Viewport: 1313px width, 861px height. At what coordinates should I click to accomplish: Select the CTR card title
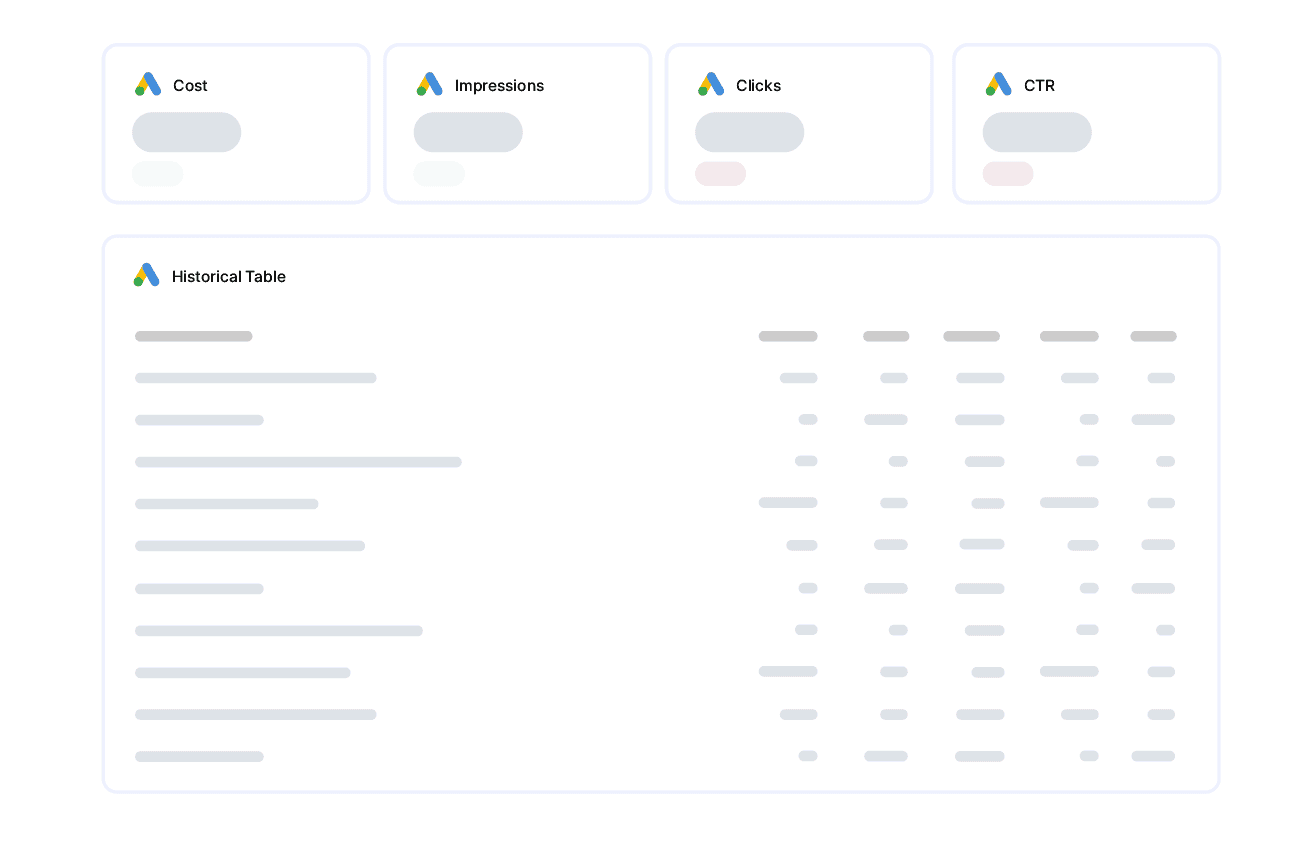(x=1039, y=86)
